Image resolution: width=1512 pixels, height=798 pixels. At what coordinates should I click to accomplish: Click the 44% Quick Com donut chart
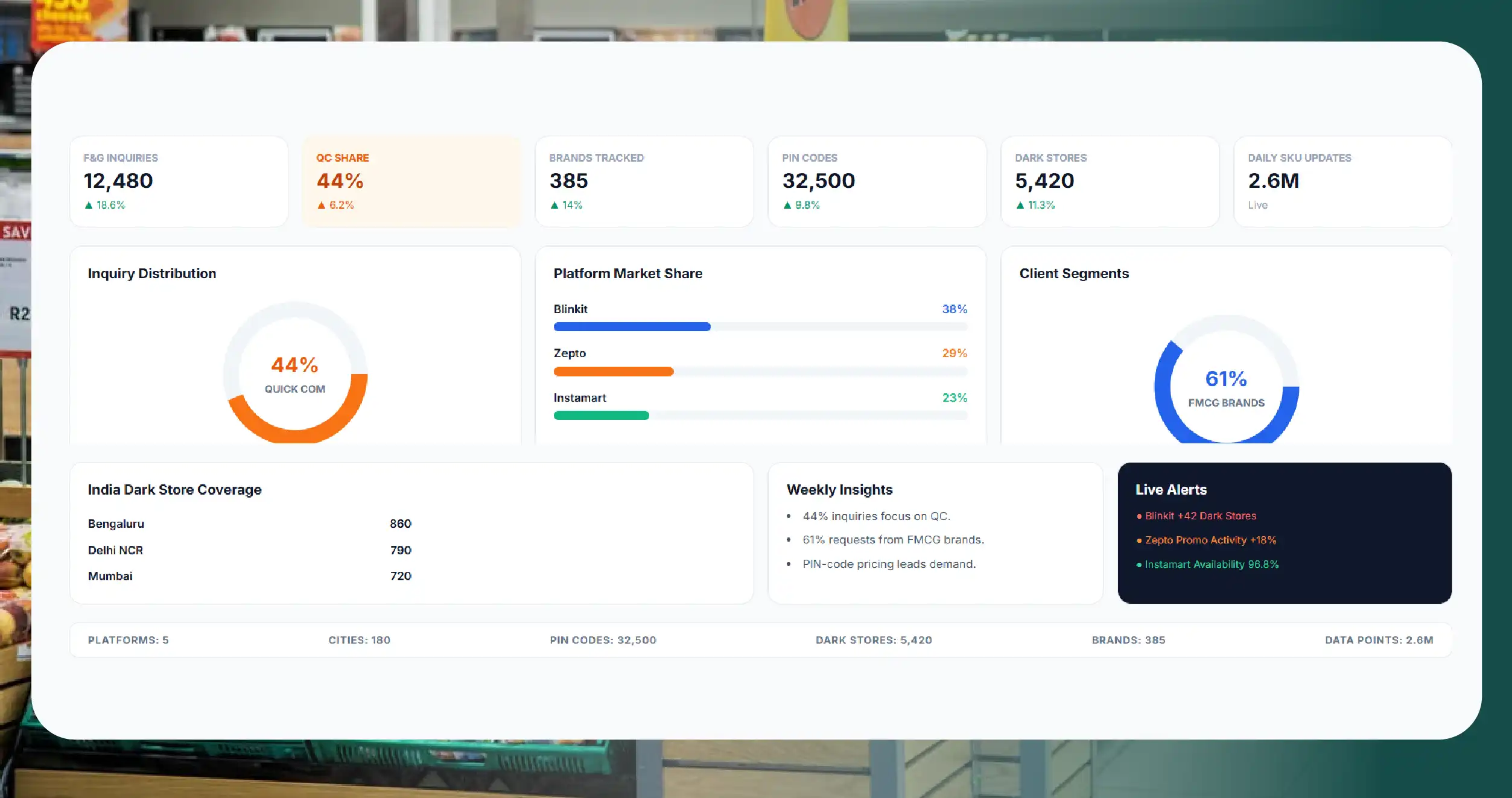pyautogui.click(x=295, y=373)
